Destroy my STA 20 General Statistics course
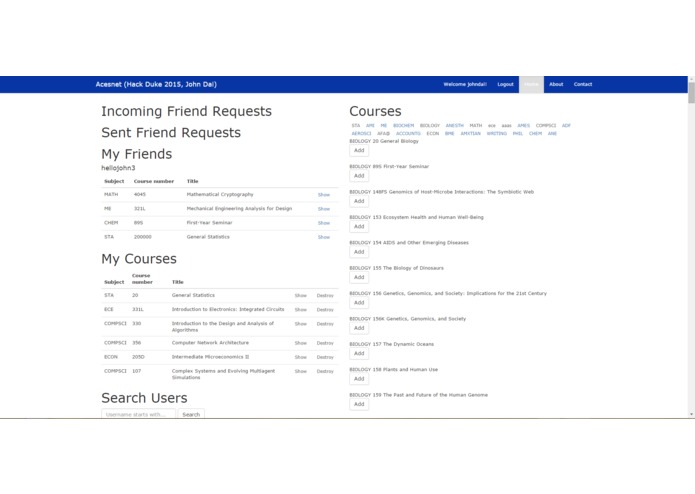The width and height of the screenshot is (695, 494). (x=325, y=296)
